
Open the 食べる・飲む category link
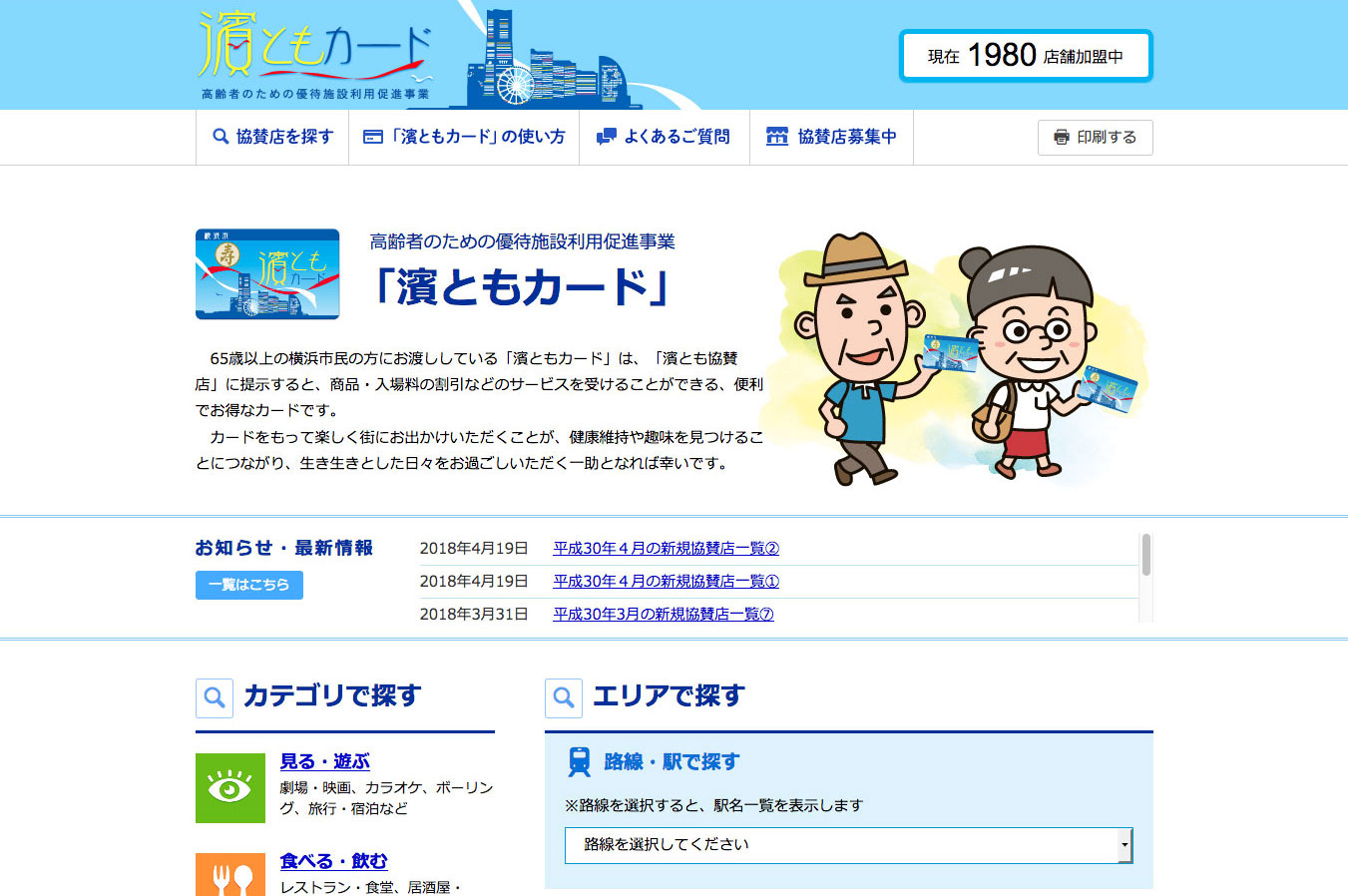click(x=333, y=860)
